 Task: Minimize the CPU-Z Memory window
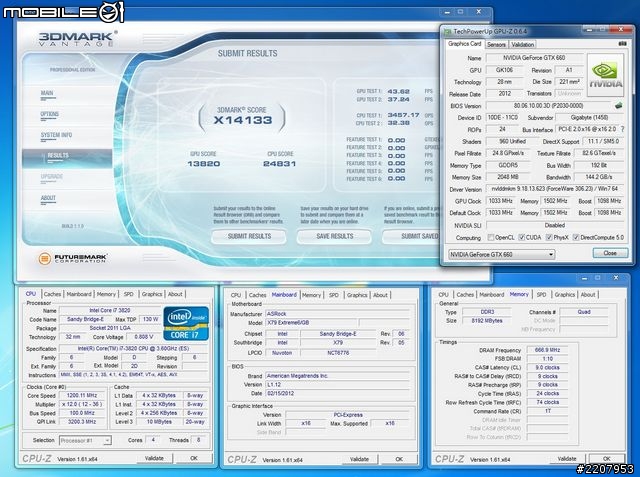(584, 278)
